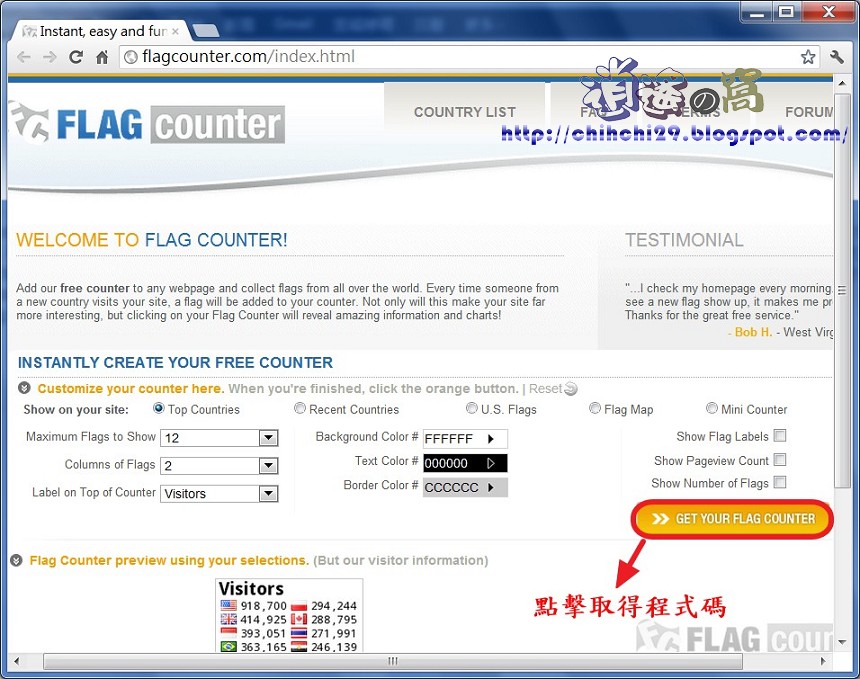
Task: Click the Reset link near customize options
Action: pos(547,389)
